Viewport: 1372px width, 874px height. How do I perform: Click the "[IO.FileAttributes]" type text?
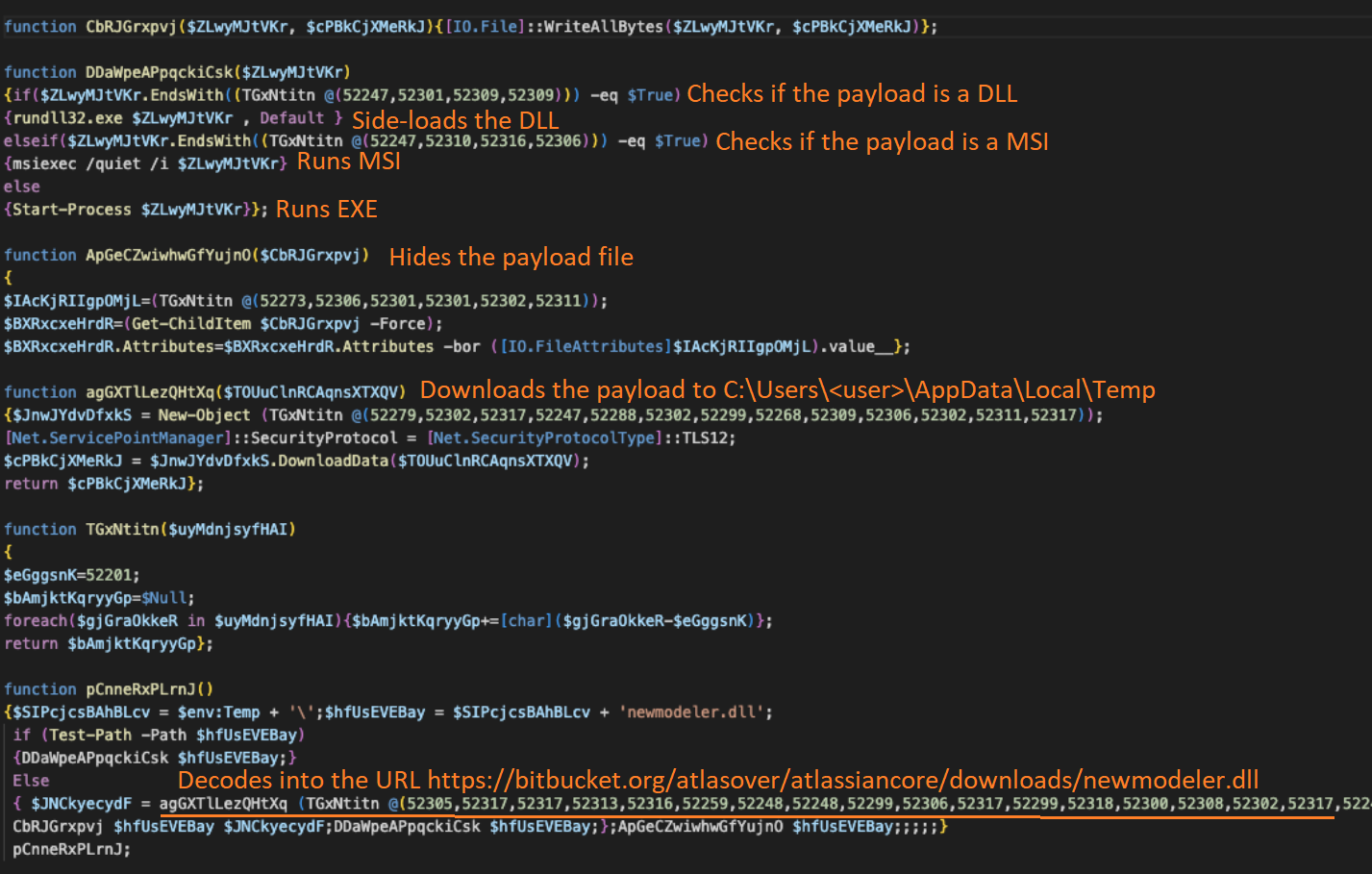tap(585, 346)
